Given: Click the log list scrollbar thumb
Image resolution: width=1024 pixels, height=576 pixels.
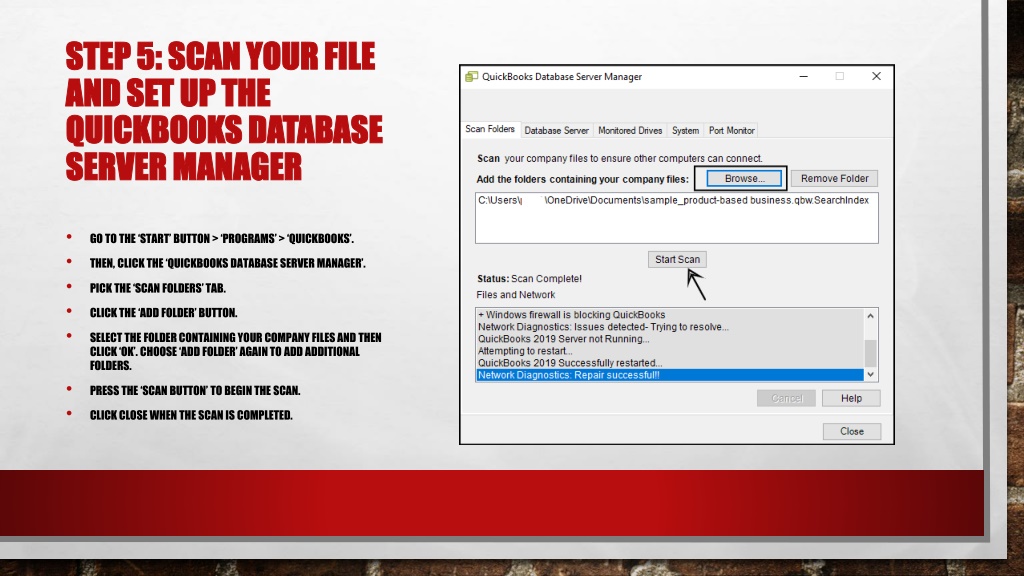Looking at the screenshot, I should (x=871, y=353).
